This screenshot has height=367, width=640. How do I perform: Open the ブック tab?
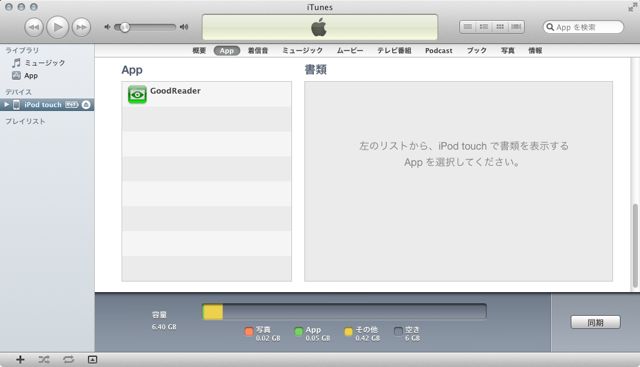click(x=477, y=51)
